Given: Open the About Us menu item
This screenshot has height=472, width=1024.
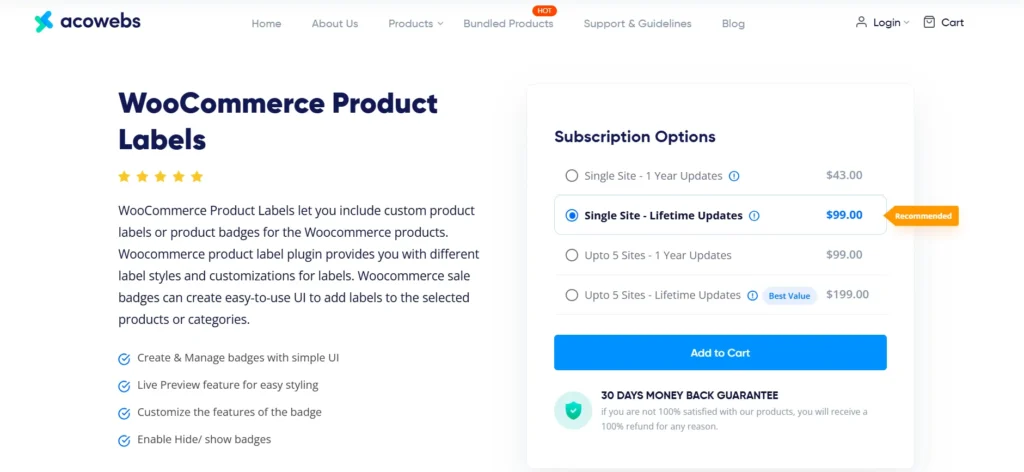Looking at the screenshot, I should click(334, 24).
